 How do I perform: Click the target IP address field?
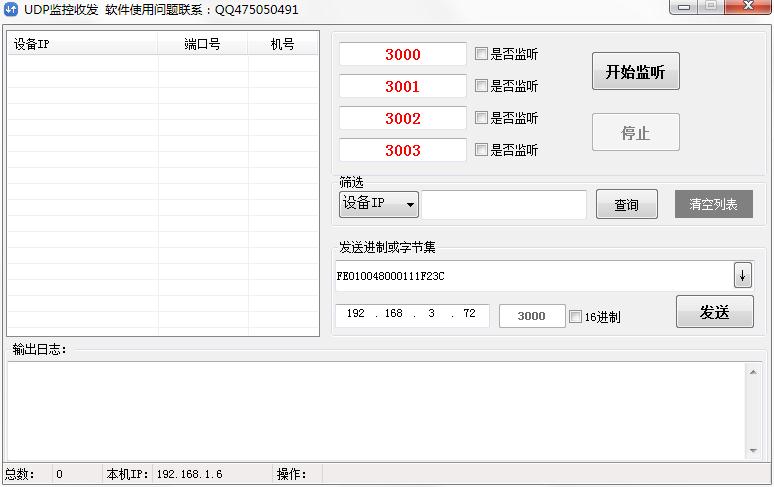point(412,315)
